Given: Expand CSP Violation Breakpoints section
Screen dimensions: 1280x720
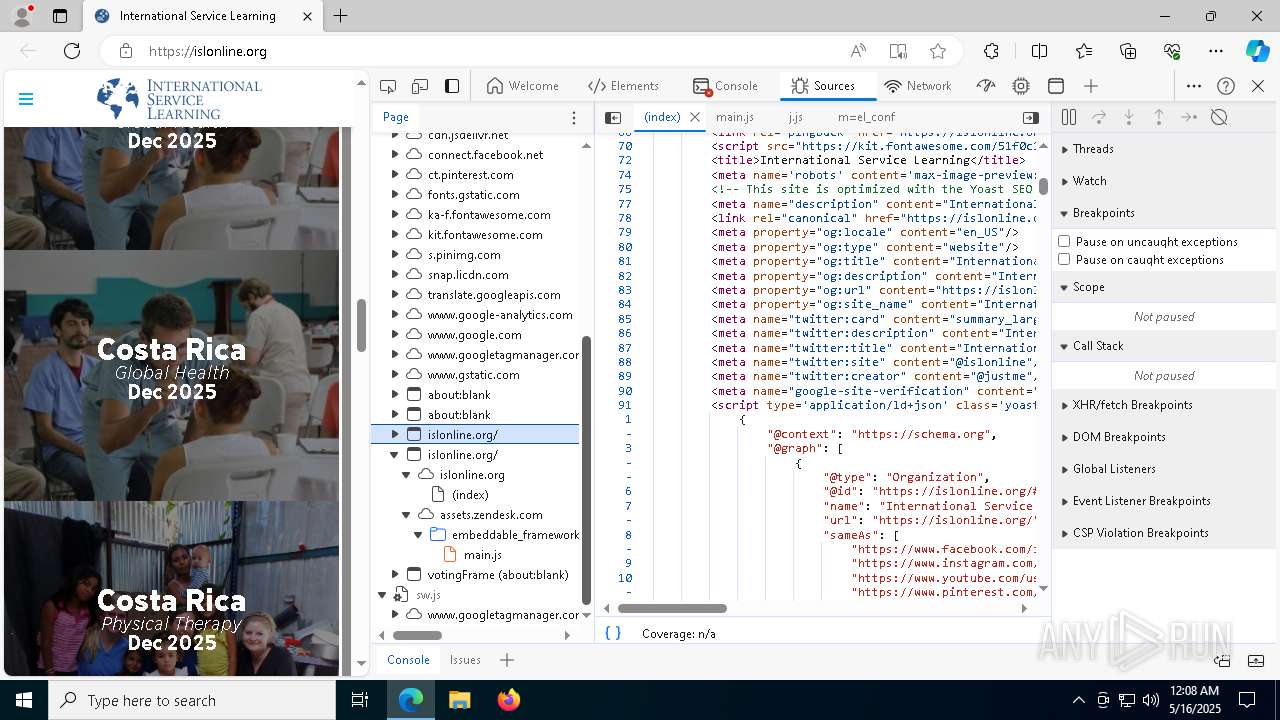Looking at the screenshot, I should pos(1165,533).
